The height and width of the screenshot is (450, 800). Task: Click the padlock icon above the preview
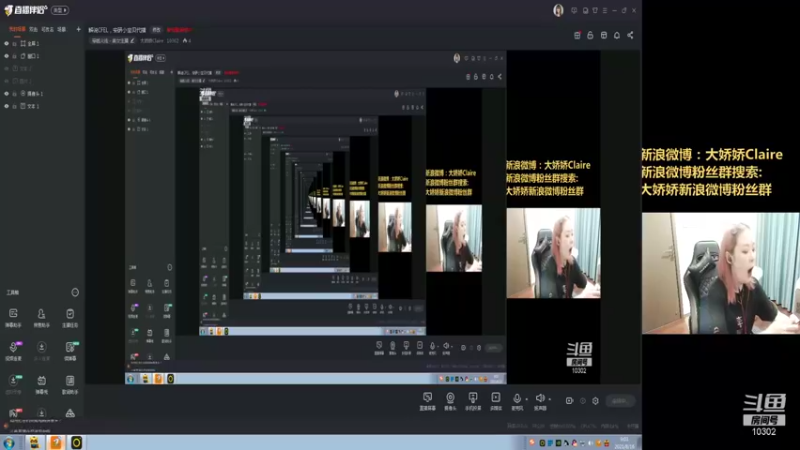[590, 35]
